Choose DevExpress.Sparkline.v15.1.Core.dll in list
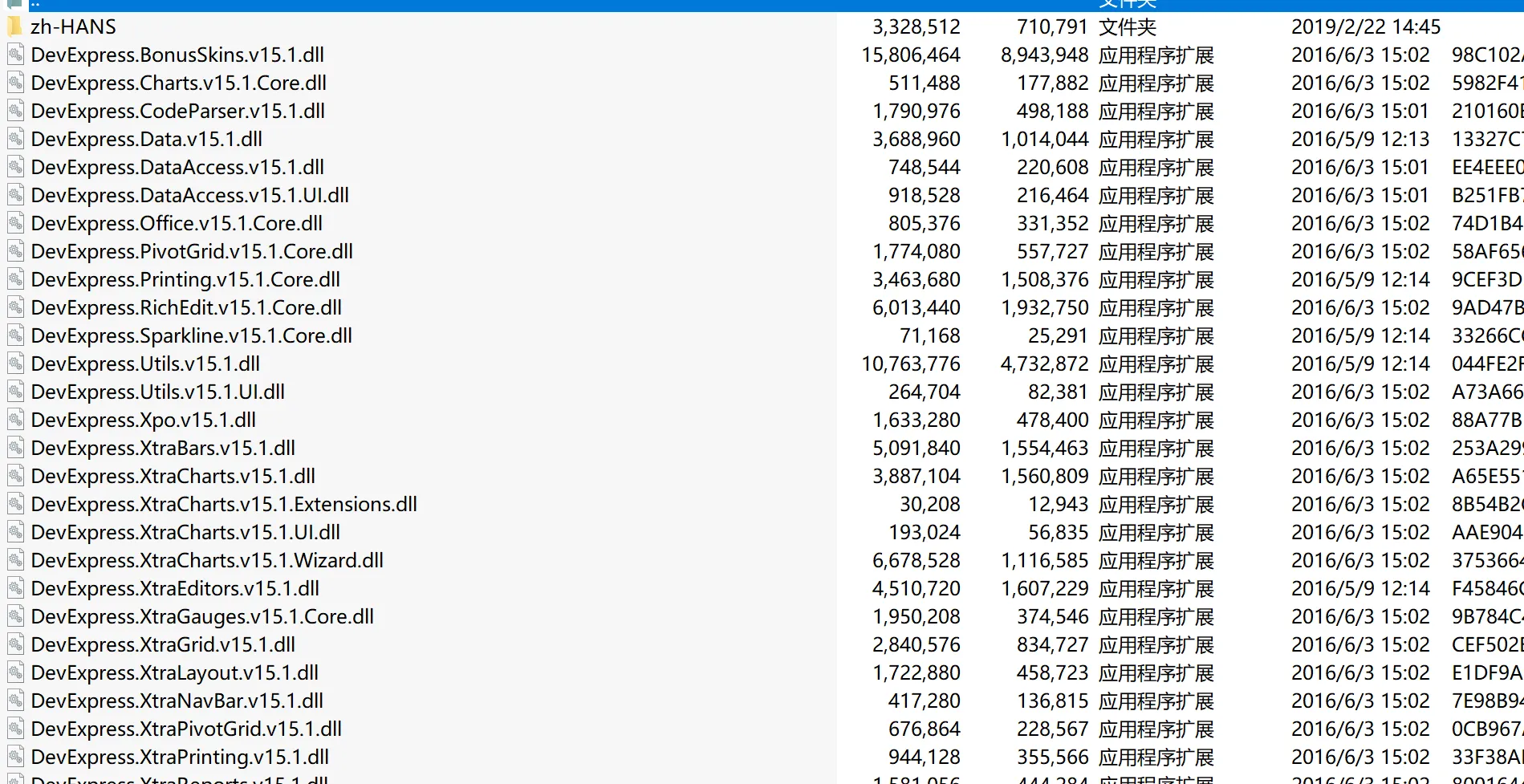The height and width of the screenshot is (784, 1524). 191,336
